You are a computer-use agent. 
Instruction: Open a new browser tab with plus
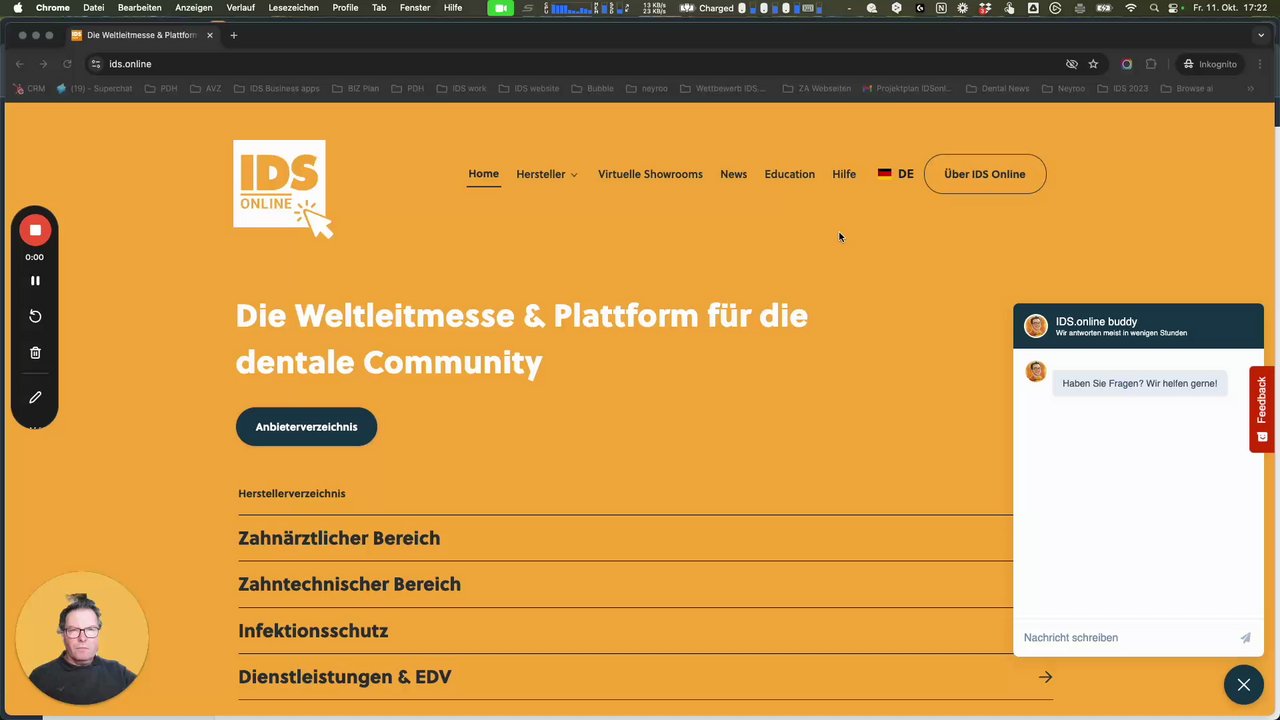[233, 35]
